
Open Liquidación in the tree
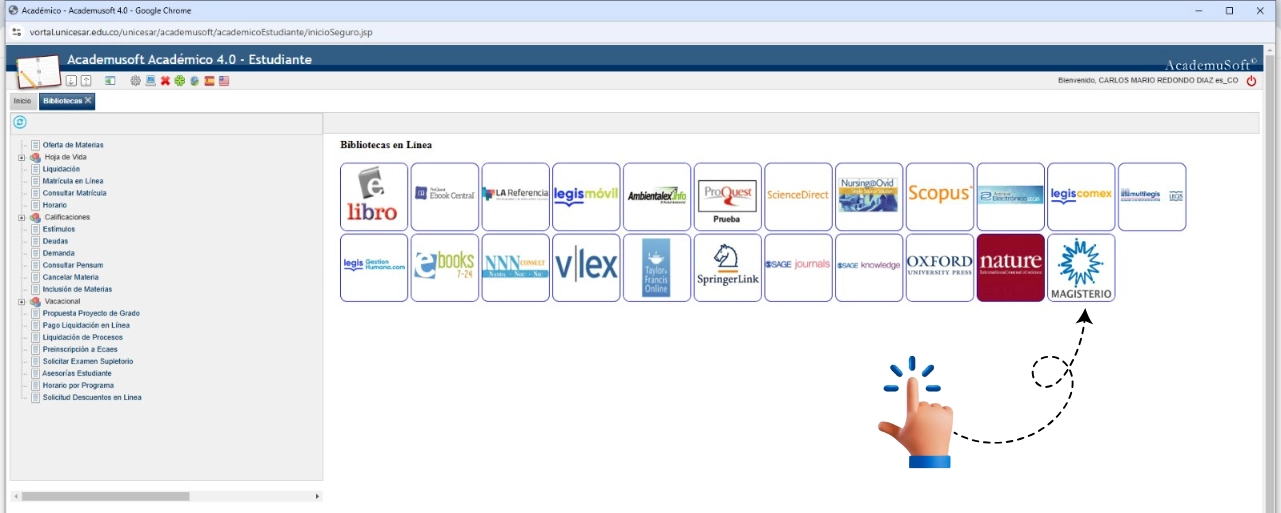pos(61,169)
